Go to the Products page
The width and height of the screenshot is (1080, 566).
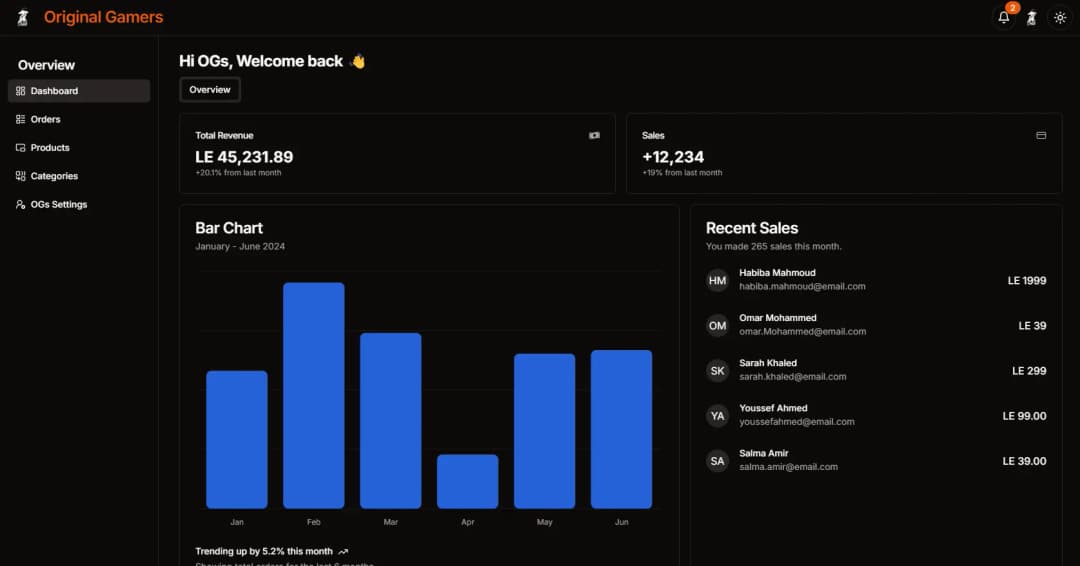tap(79, 147)
